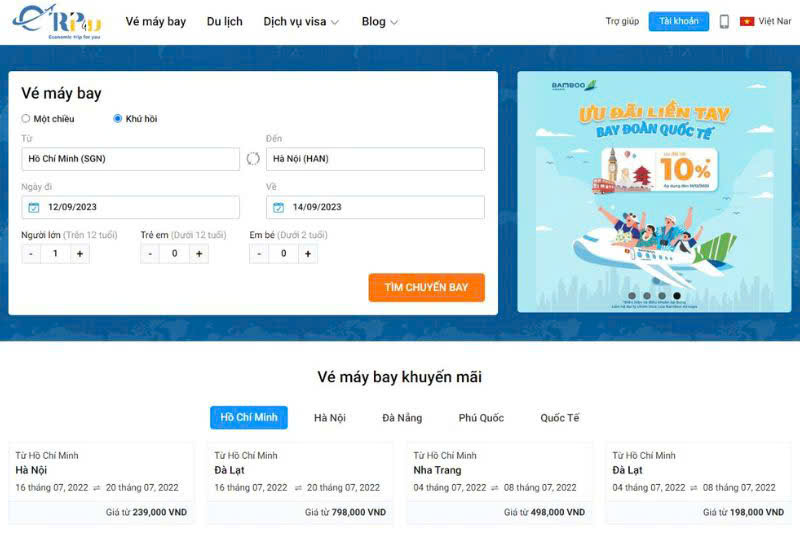The width and height of the screenshot is (800, 533).
Task: Increase the Trẻ em children count
Action: pos(199,253)
